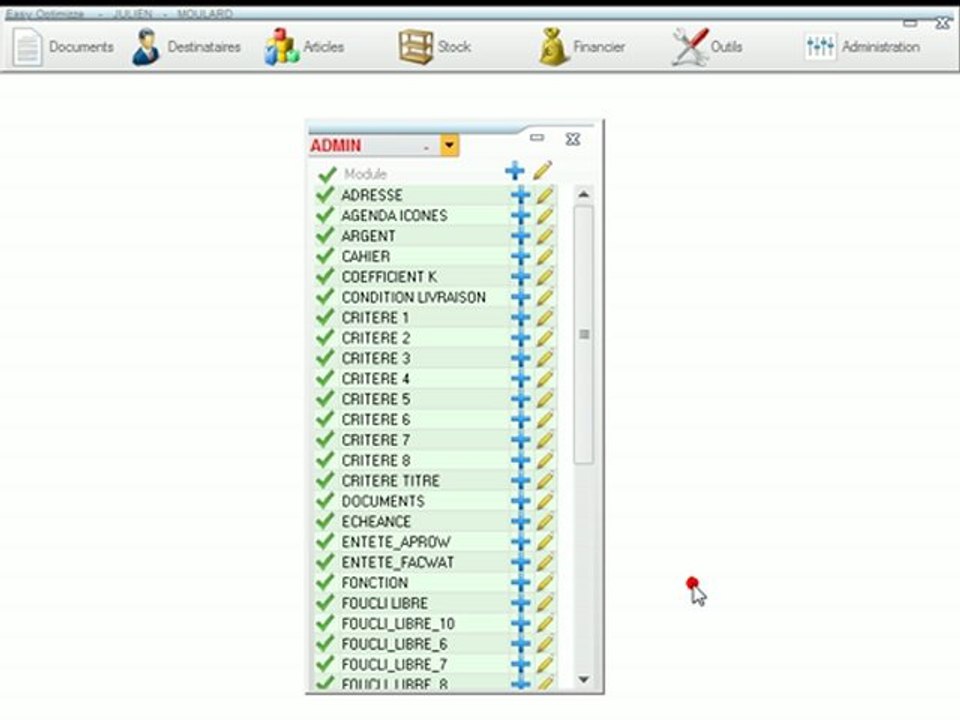Close the ADMIN panel window
This screenshot has width=960, height=720.
(x=572, y=139)
